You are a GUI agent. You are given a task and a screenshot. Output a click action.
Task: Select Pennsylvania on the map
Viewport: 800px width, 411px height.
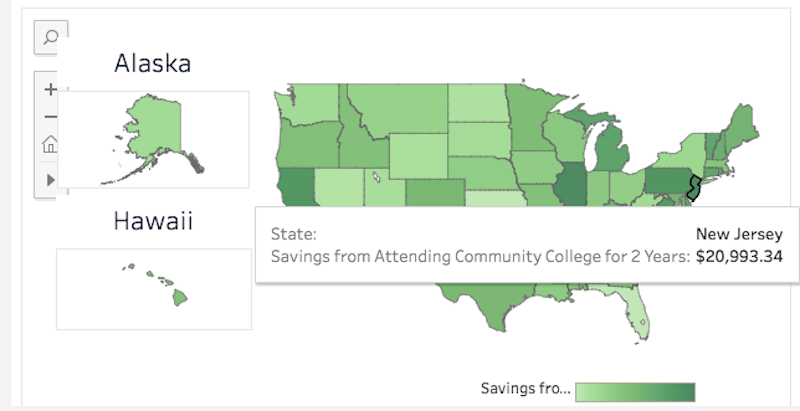tap(667, 181)
